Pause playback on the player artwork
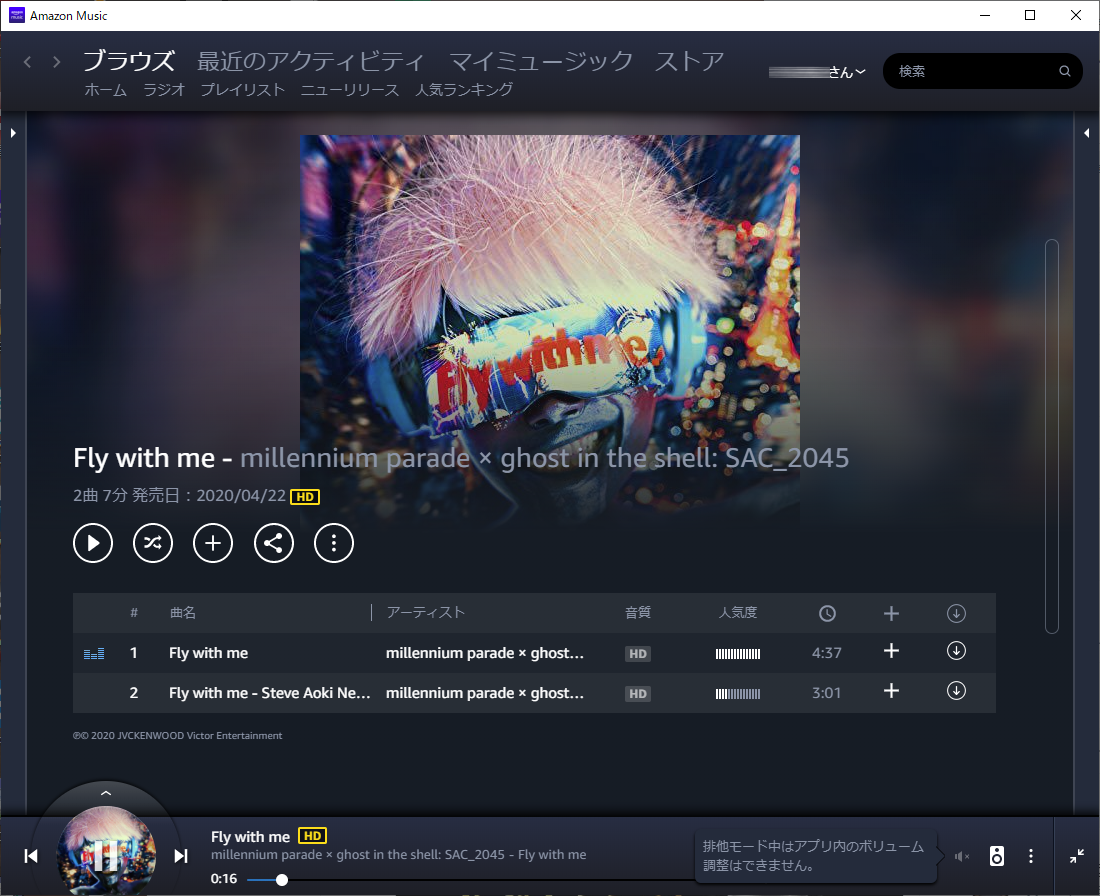The height and width of the screenshot is (896, 1100). (106, 856)
